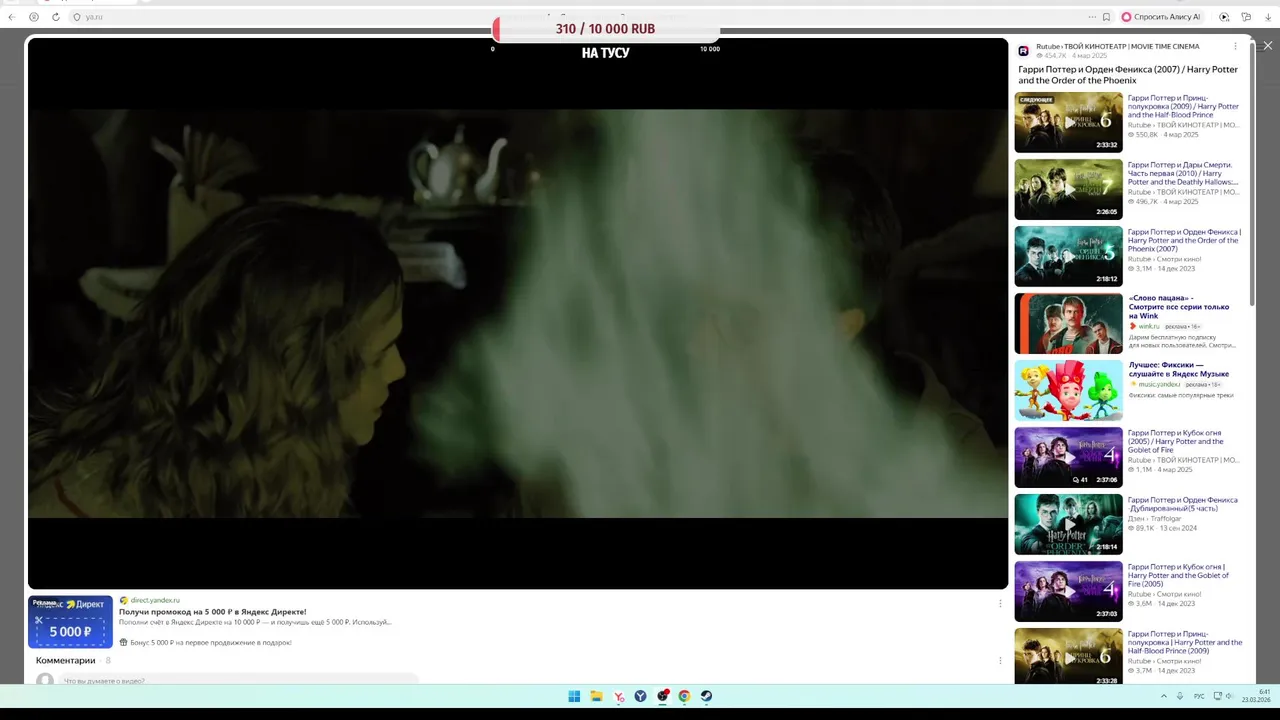Open the three-dot menu of the Direct ad

[x=1000, y=603]
